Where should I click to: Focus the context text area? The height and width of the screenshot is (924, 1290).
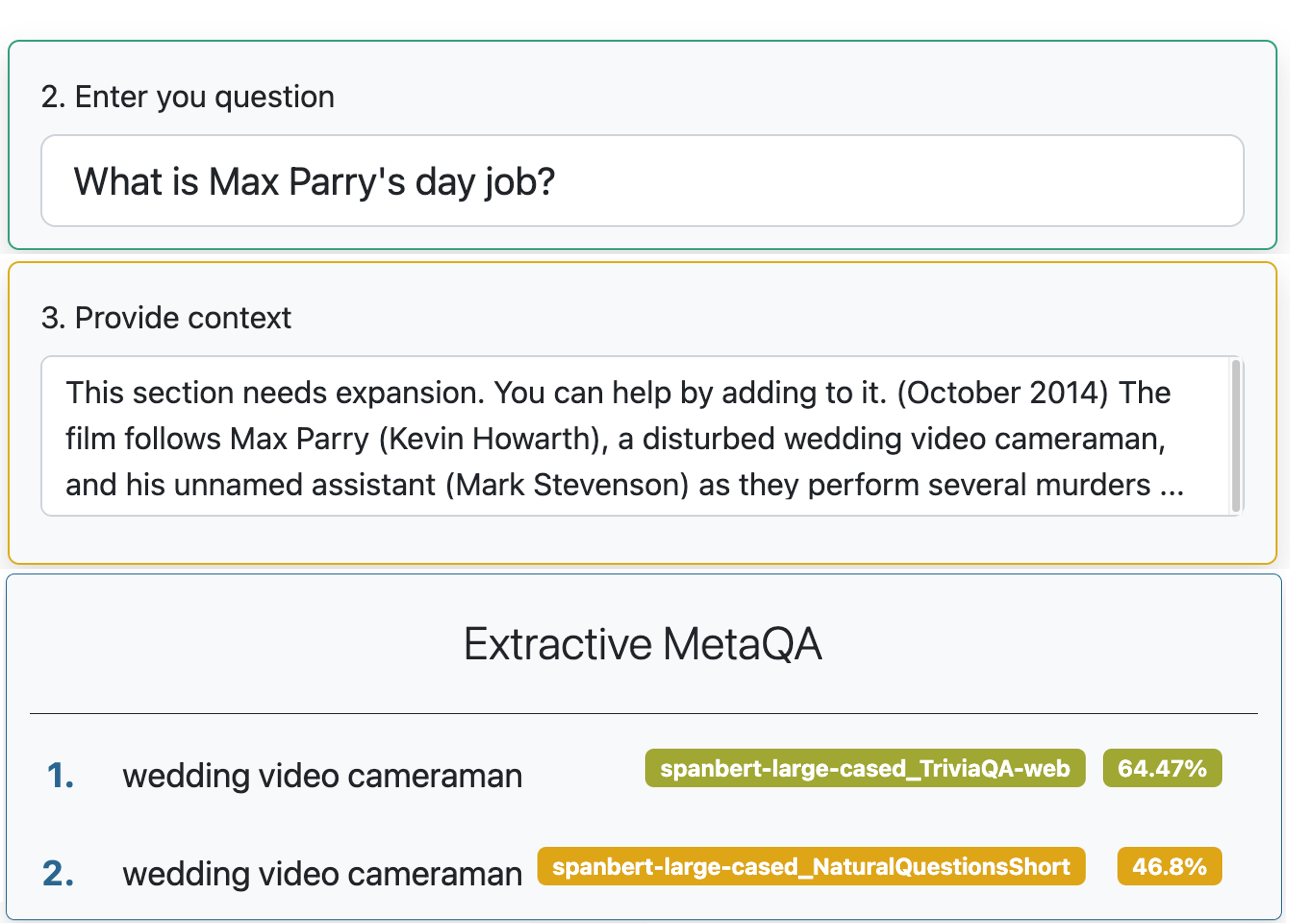[x=634, y=437]
